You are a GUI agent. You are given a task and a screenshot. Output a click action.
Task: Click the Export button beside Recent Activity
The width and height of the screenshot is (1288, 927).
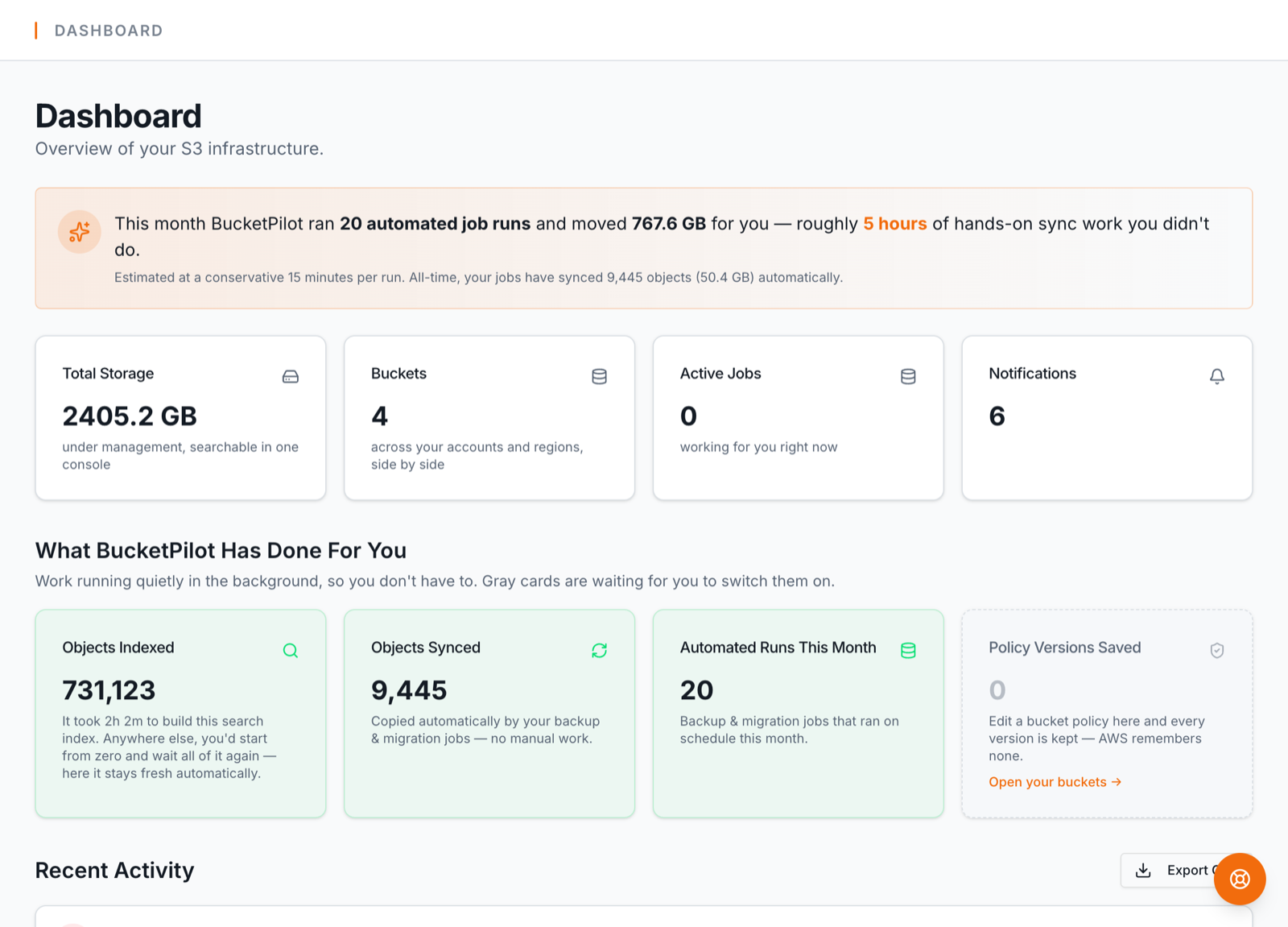coord(1186,870)
